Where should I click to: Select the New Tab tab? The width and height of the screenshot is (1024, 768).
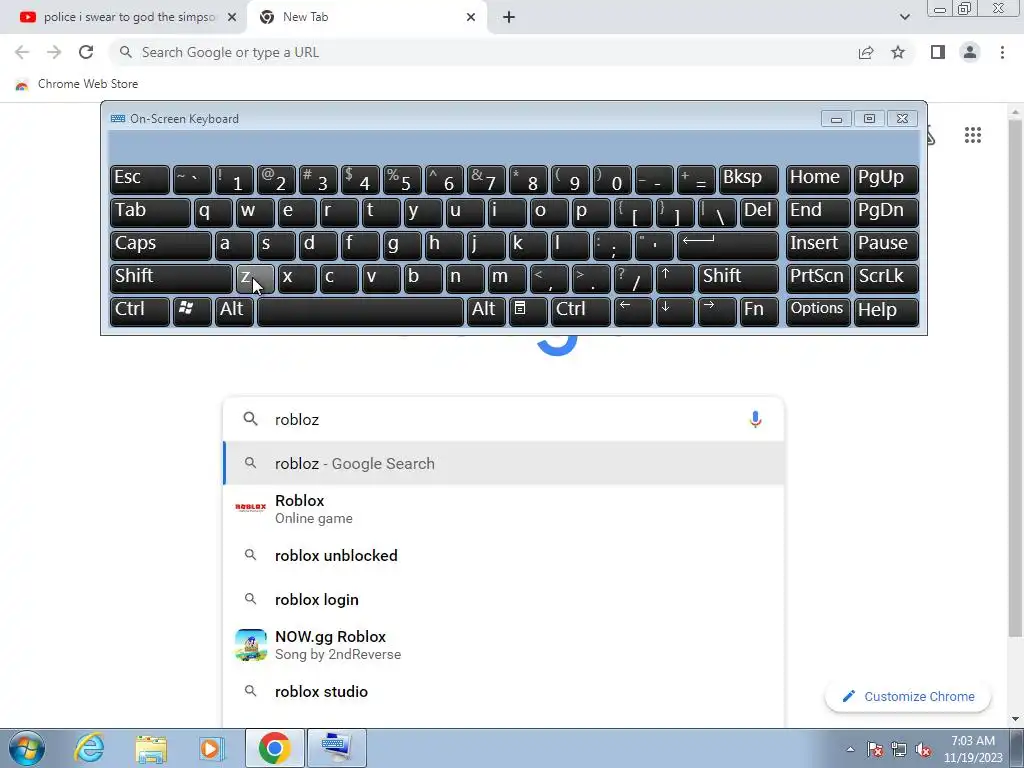366,18
